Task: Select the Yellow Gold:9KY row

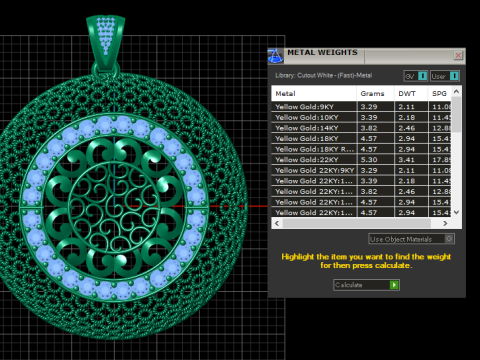Action: [361, 107]
